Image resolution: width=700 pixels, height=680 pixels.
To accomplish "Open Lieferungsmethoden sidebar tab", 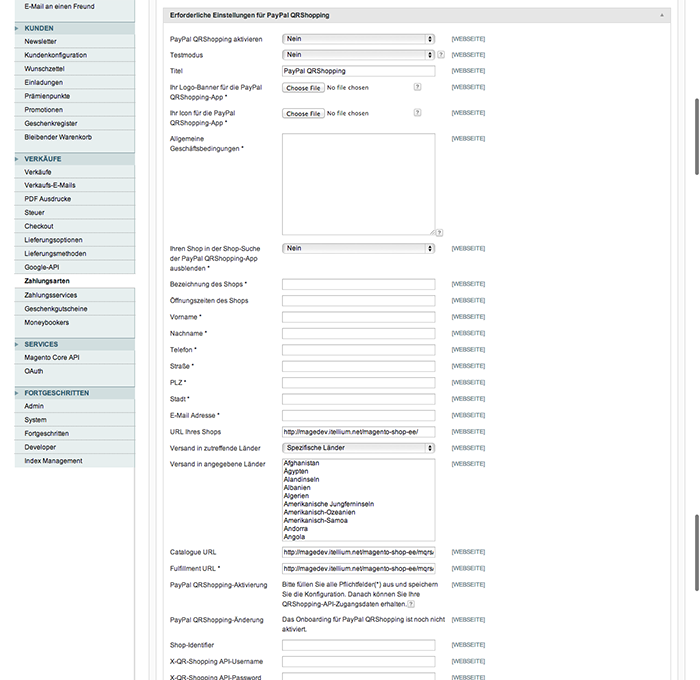I will coord(75,254).
